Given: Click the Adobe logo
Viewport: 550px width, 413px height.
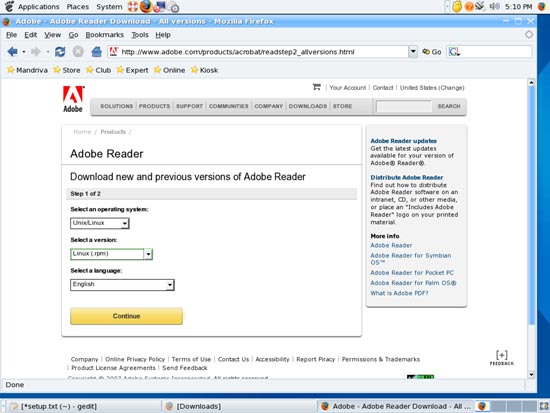Looking at the screenshot, I should click(73, 99).
